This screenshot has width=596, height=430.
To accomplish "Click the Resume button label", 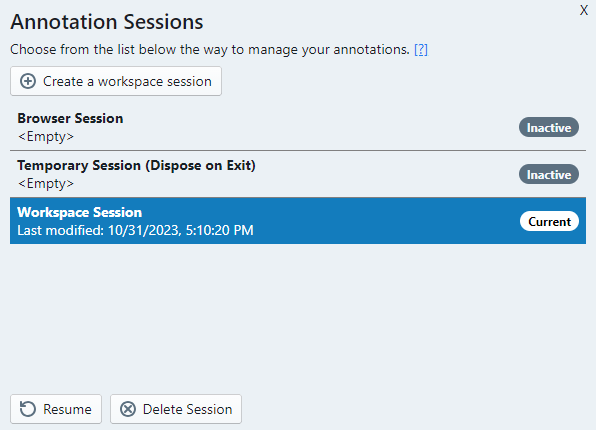I will coord(67,409).
